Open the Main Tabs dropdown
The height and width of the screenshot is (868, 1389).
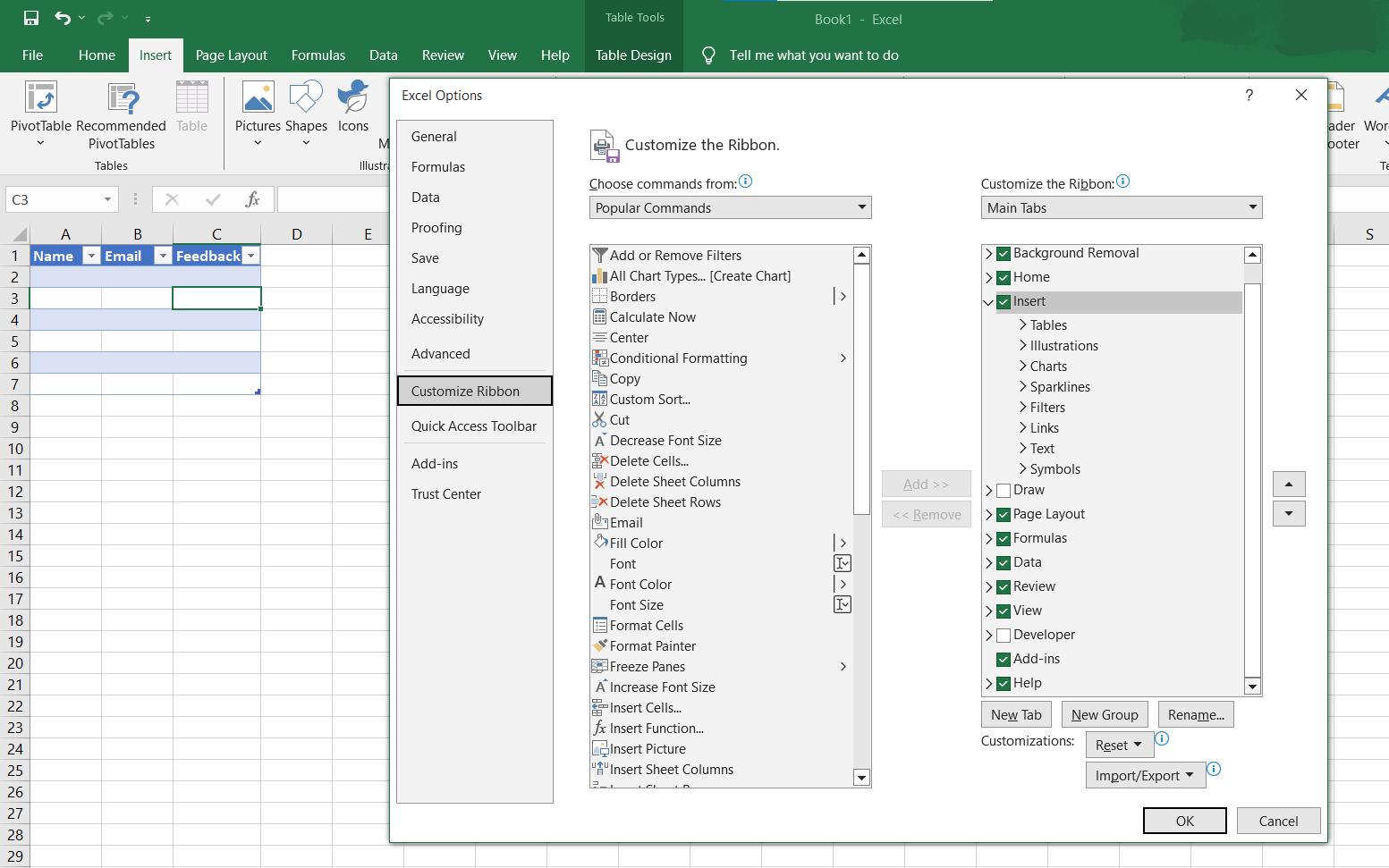click(x=1122, y=207)
